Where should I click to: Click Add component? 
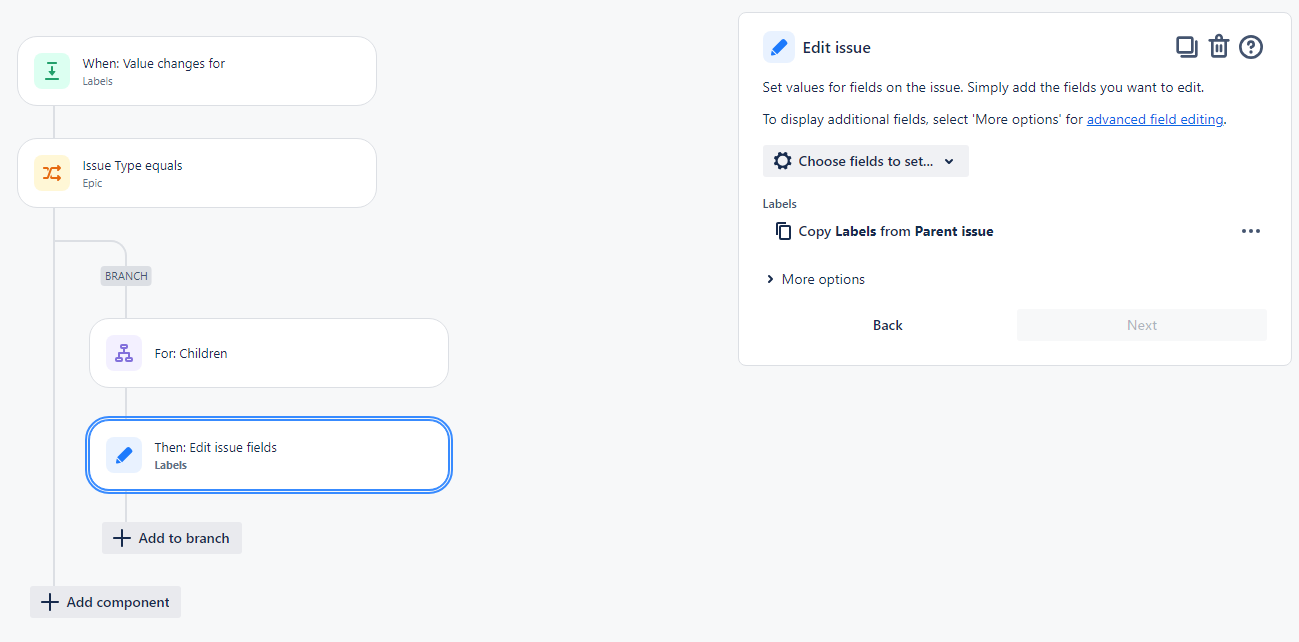point(104,601)
